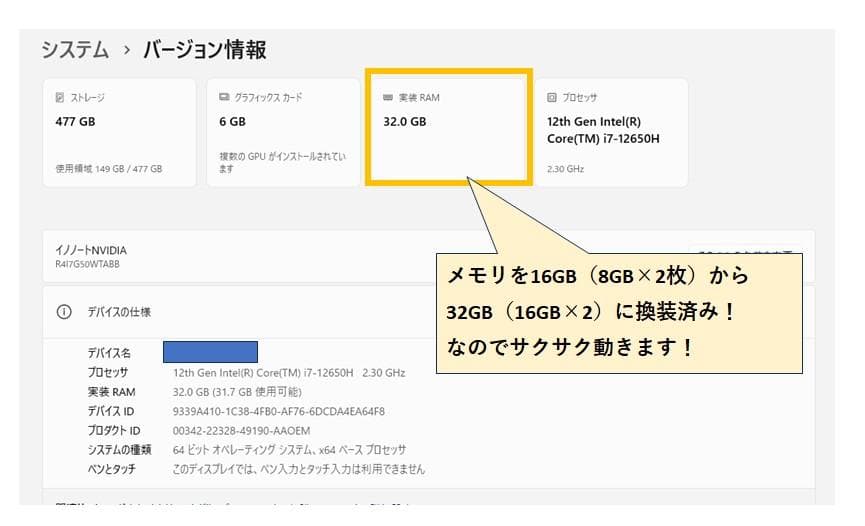
Task: Click the device ID value starting with 9339A410
Action: coord(279,411)
